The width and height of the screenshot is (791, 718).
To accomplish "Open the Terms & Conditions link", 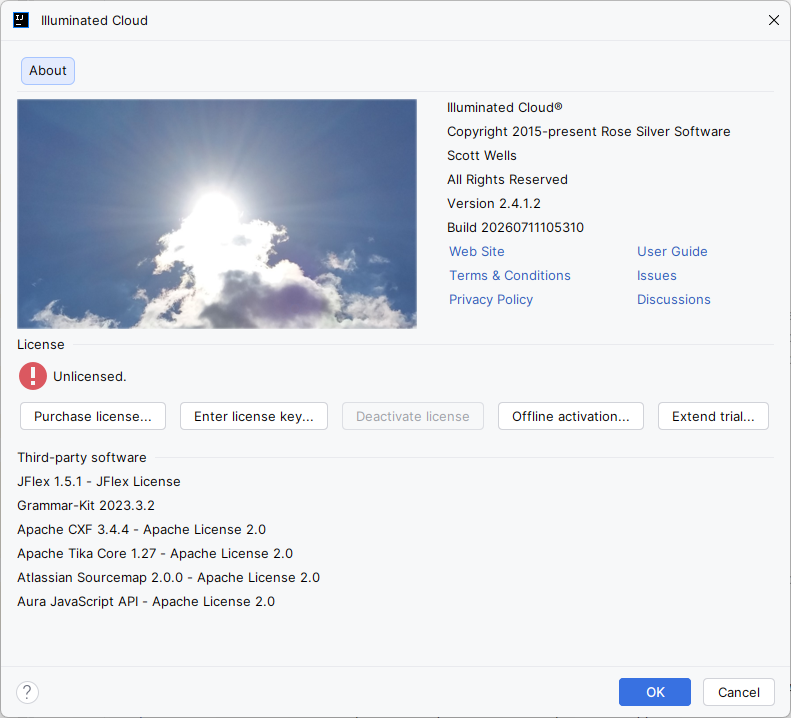I will 510,275.
